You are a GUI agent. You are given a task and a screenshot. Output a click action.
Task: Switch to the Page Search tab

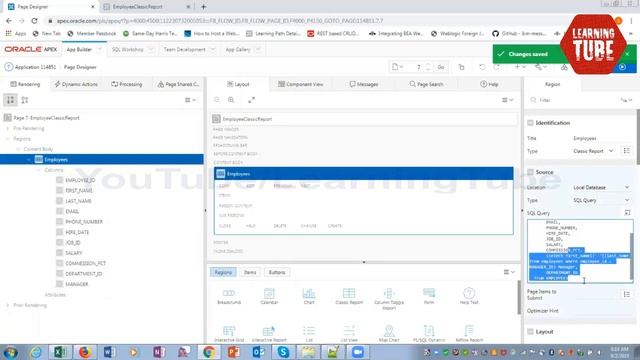pyautogui.click(x=426, y=84)
